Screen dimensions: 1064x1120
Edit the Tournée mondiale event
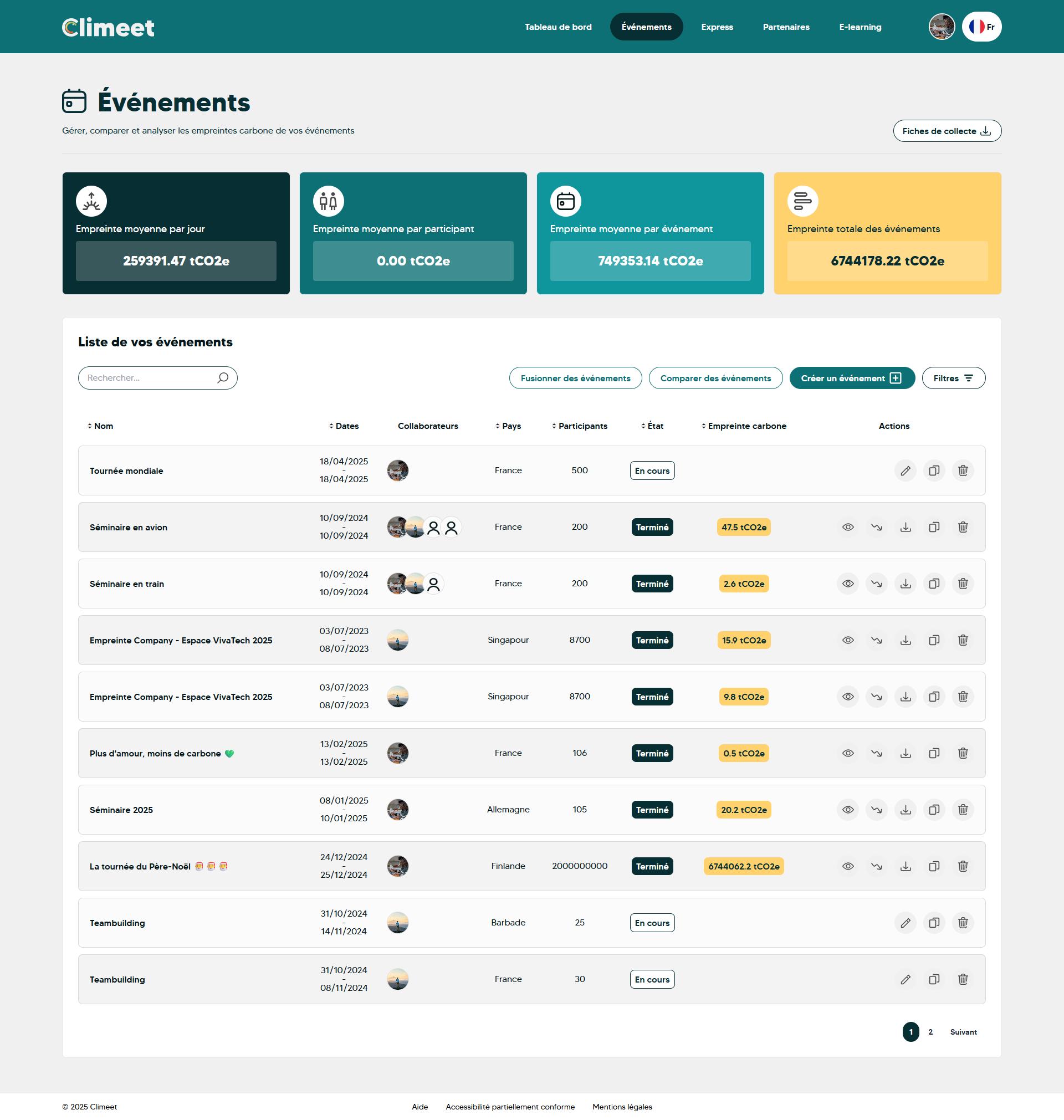tap(905, 470)
